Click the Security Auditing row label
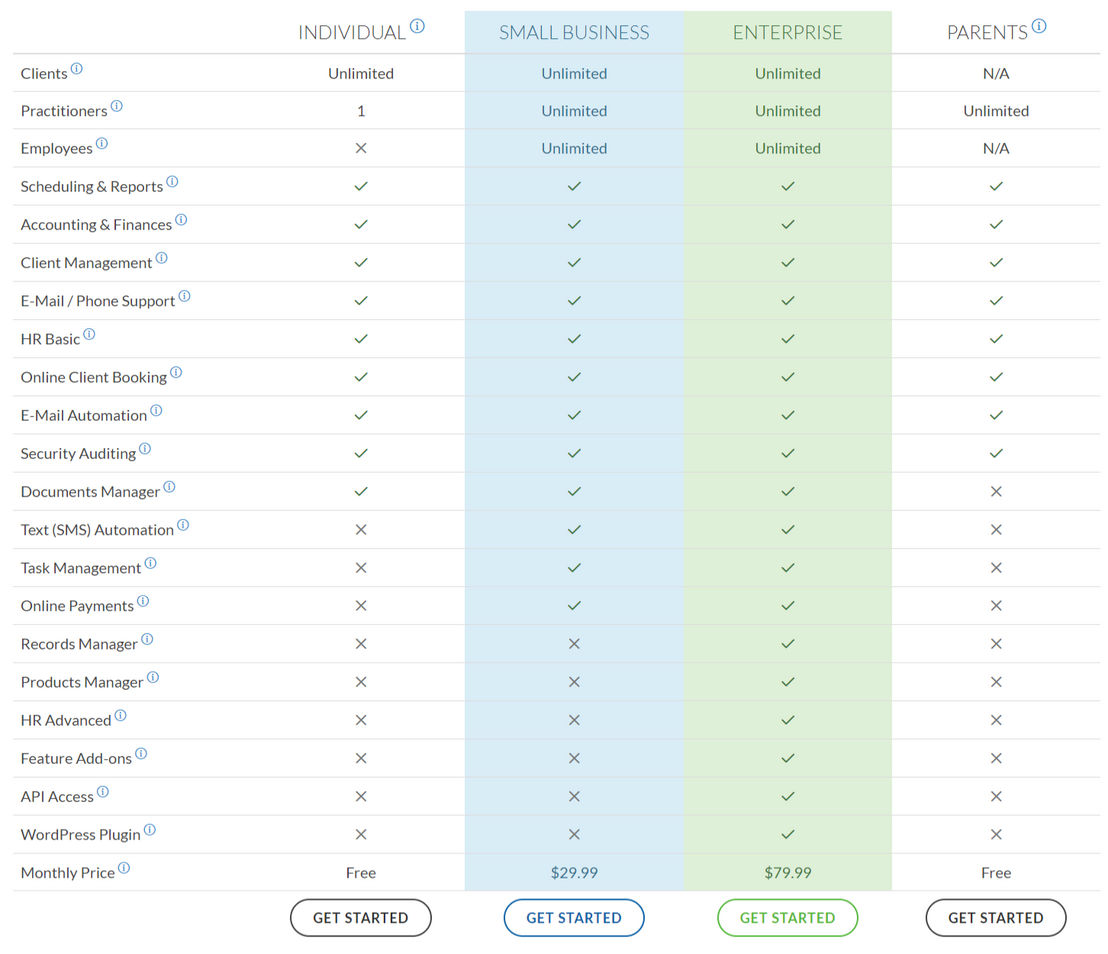The width and height of the screenshot is (1108, 954). point(78,454)
